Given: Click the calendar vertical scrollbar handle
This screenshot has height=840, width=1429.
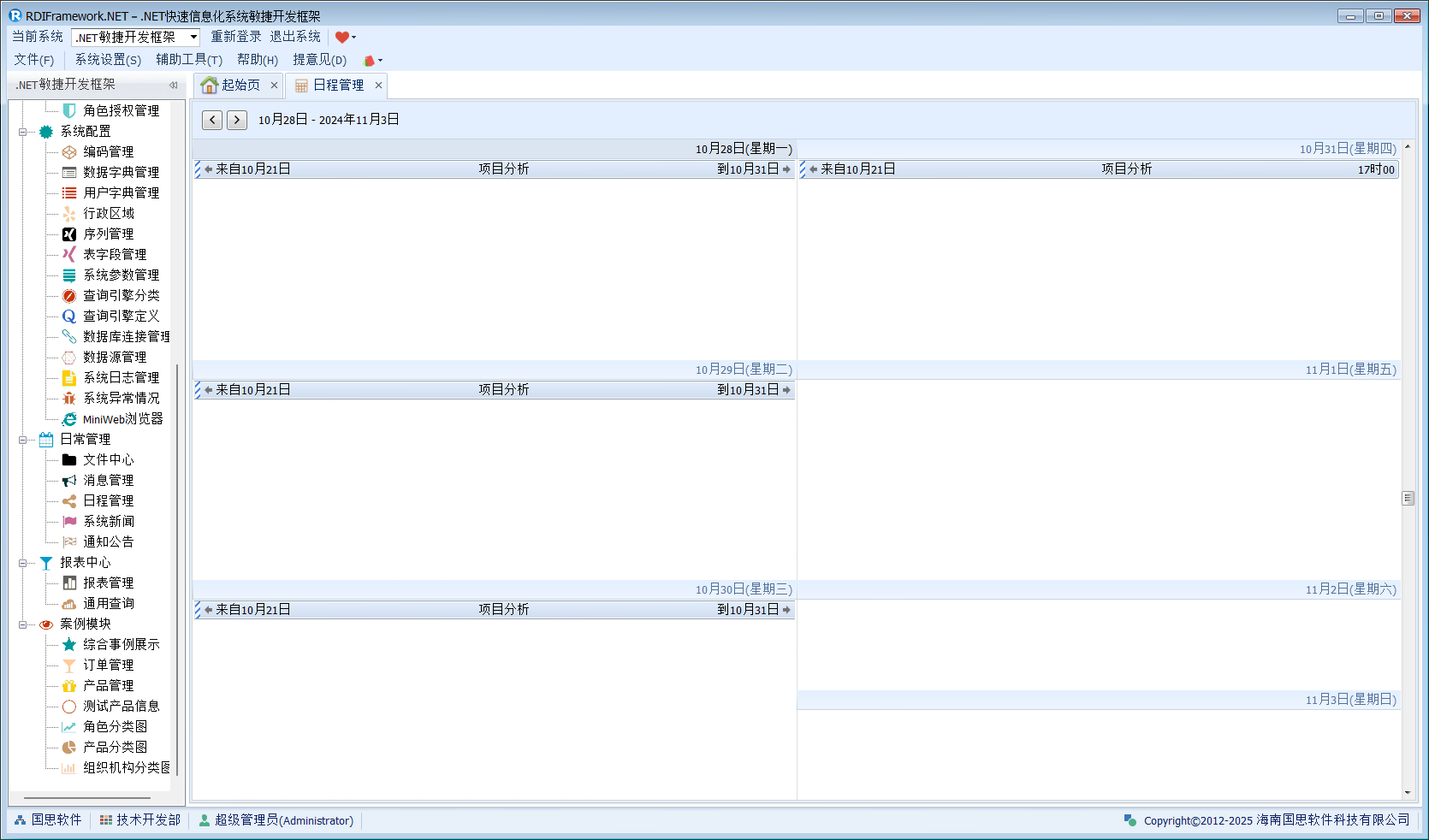Looking at the screenshot, I should pos(1408,498).
